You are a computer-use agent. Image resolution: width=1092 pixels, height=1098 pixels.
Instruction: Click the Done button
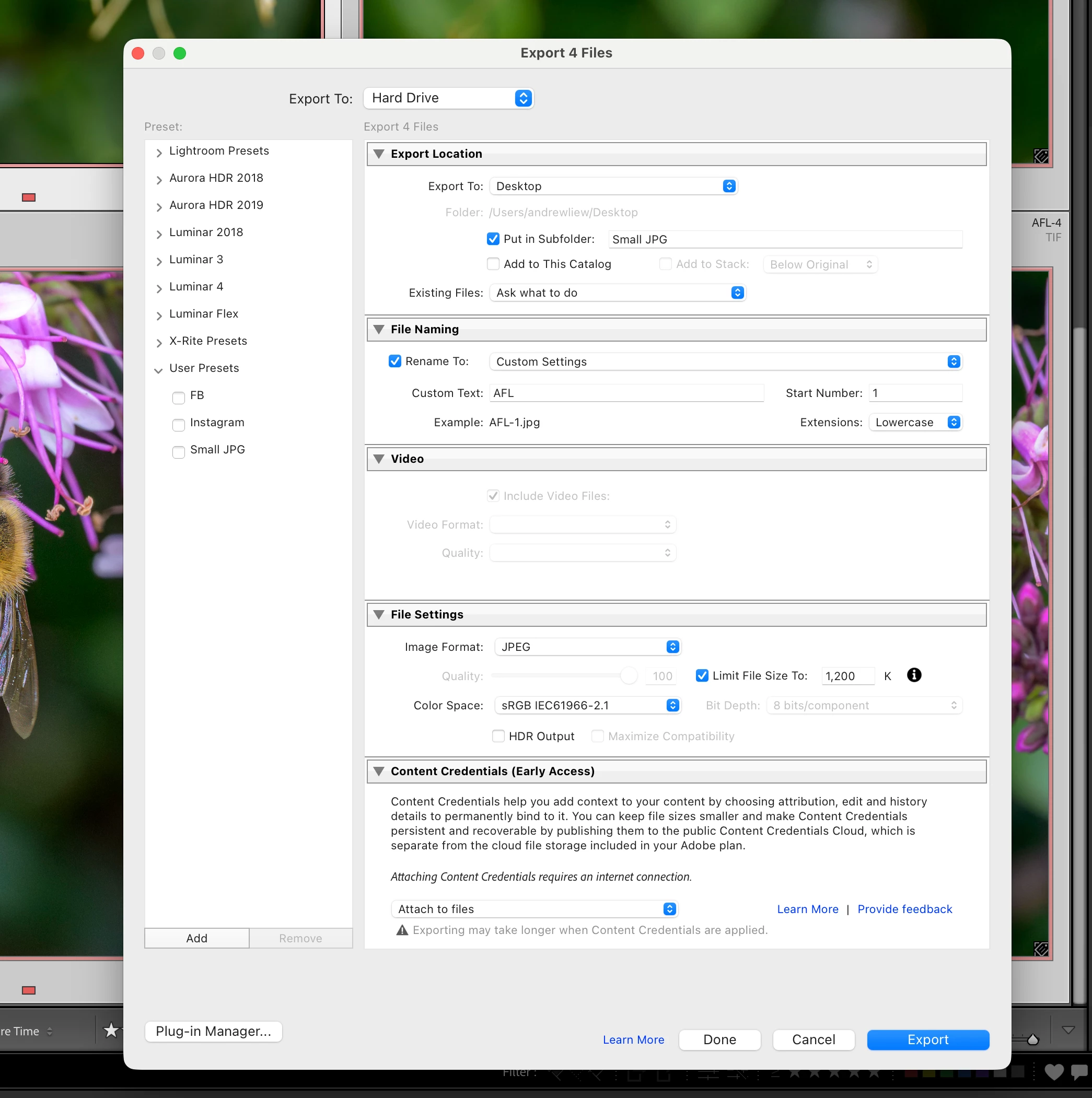(719, 1039)
